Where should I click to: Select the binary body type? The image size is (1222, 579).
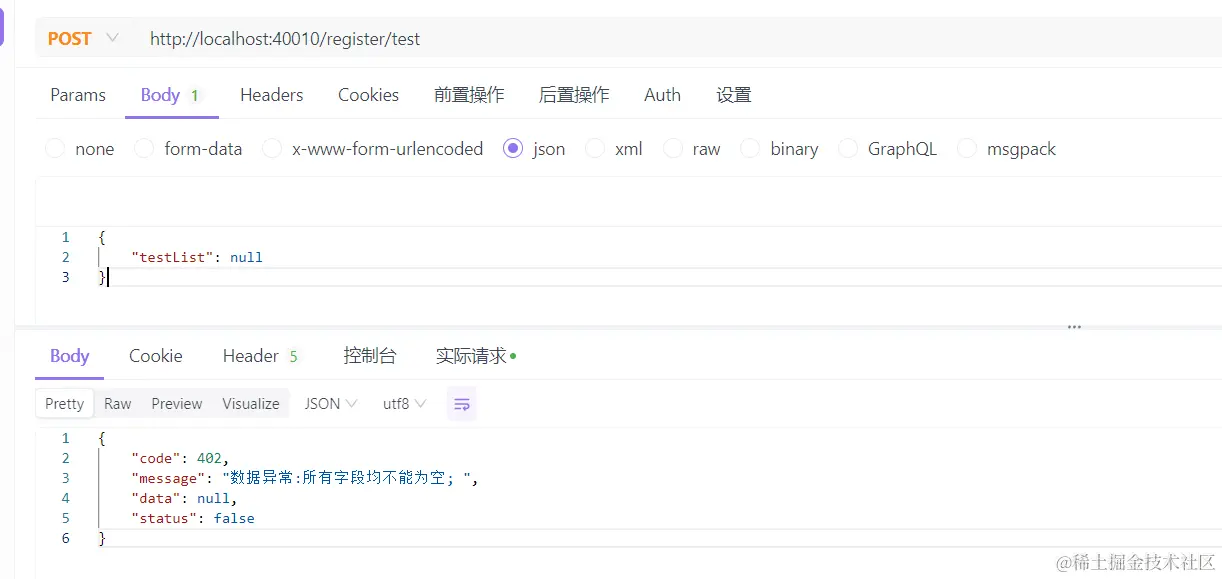coord(780,149)
